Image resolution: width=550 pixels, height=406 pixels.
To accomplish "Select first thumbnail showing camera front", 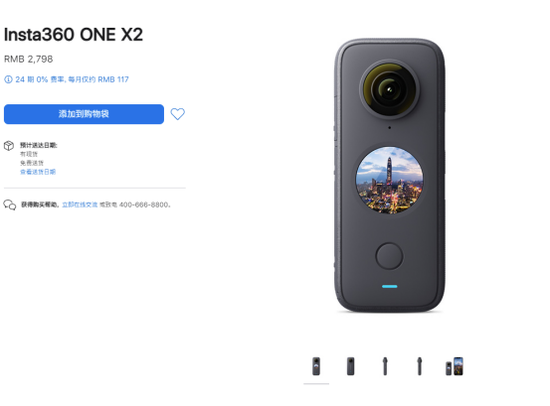I will [x=316, y=366].
